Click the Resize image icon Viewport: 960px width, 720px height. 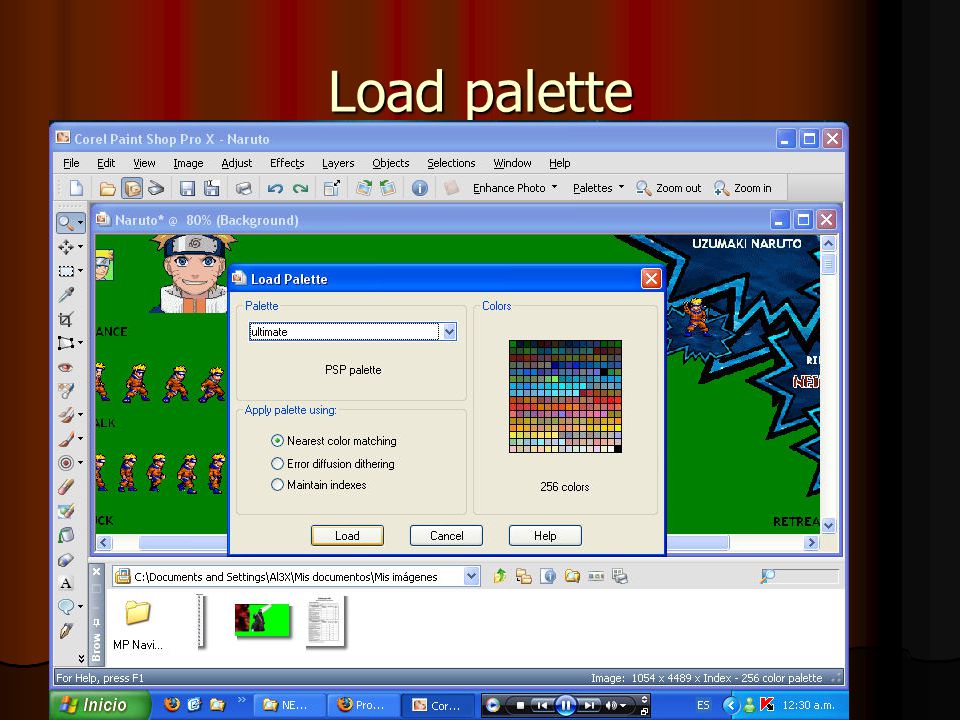click(x=332, y=188)
